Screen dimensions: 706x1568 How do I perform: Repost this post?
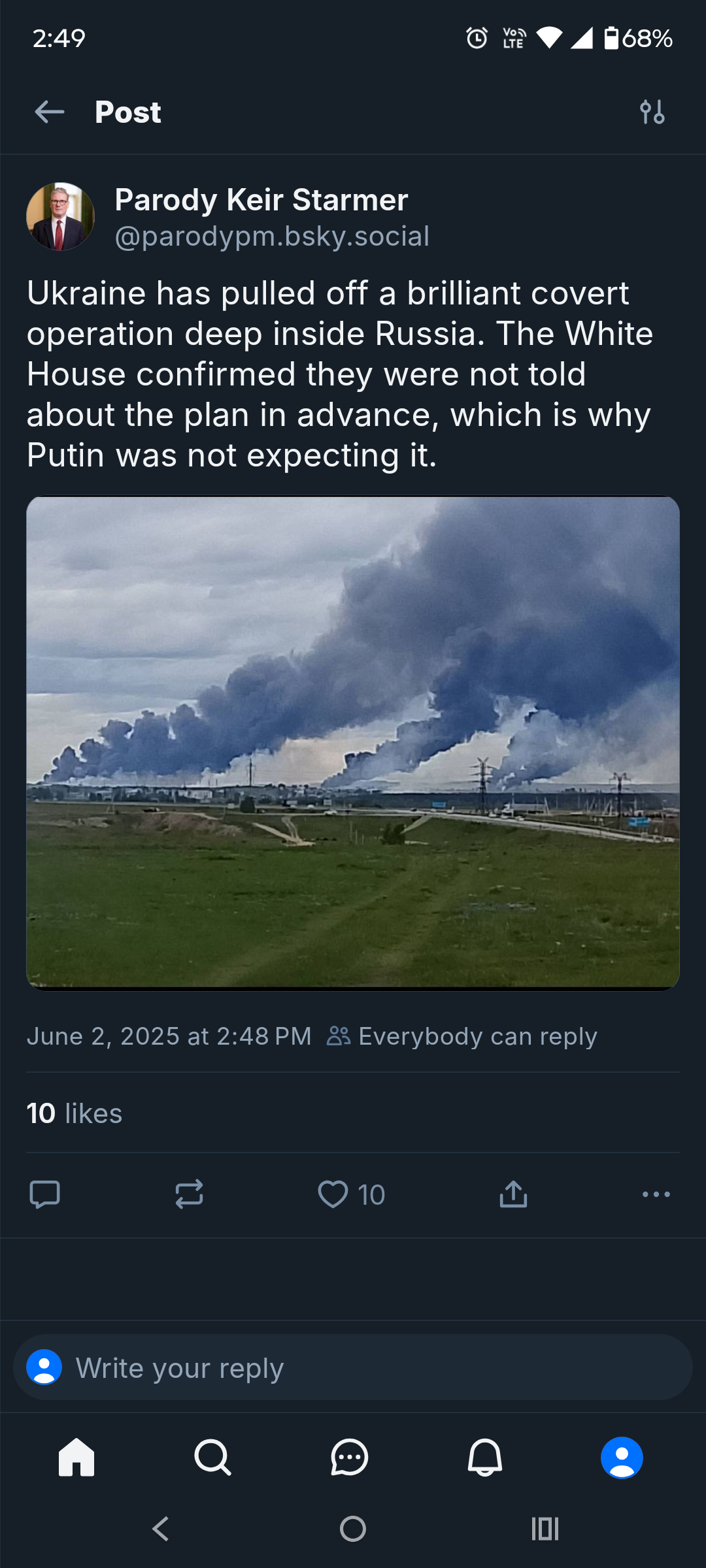pos(189,1194)
